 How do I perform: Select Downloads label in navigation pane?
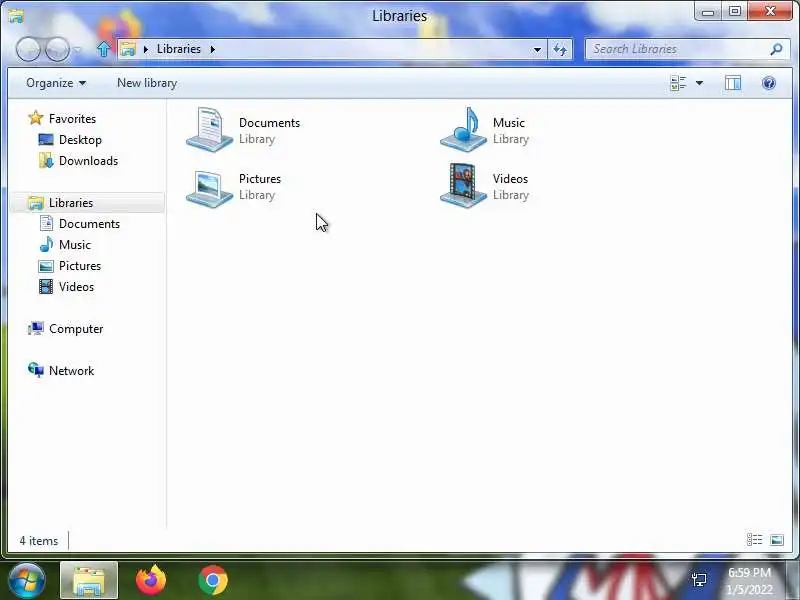pyautogui.click(x=88, y=161)
